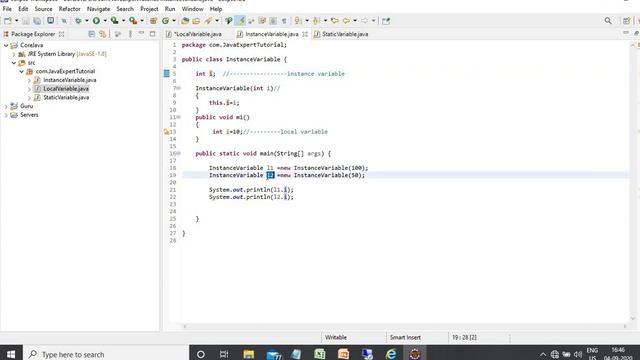
Task: Click the magnifier Quick Access search icon
Action: [x=608, y=21]
